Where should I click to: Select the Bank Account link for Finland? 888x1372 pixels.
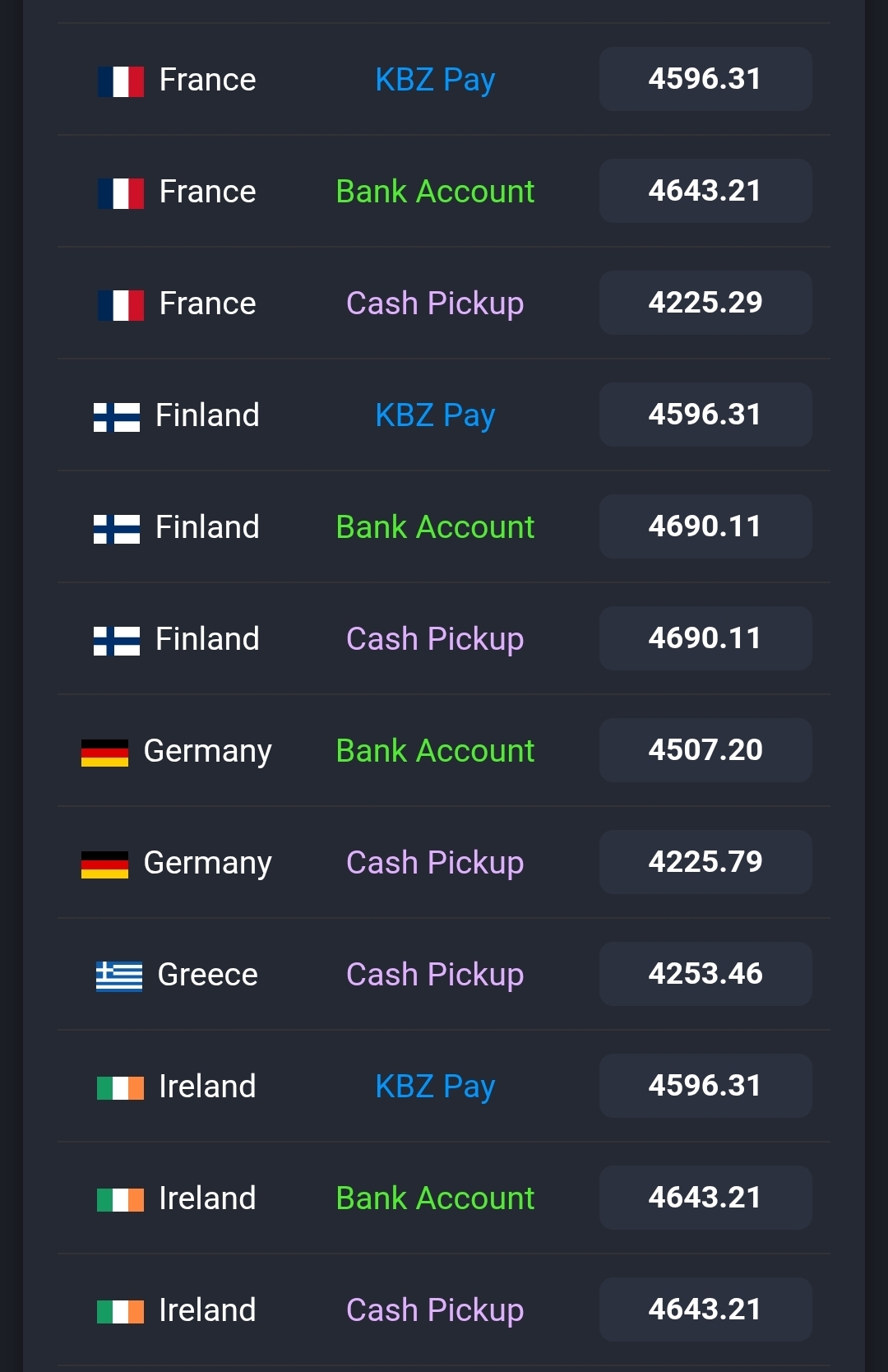[x=435, y=527]
